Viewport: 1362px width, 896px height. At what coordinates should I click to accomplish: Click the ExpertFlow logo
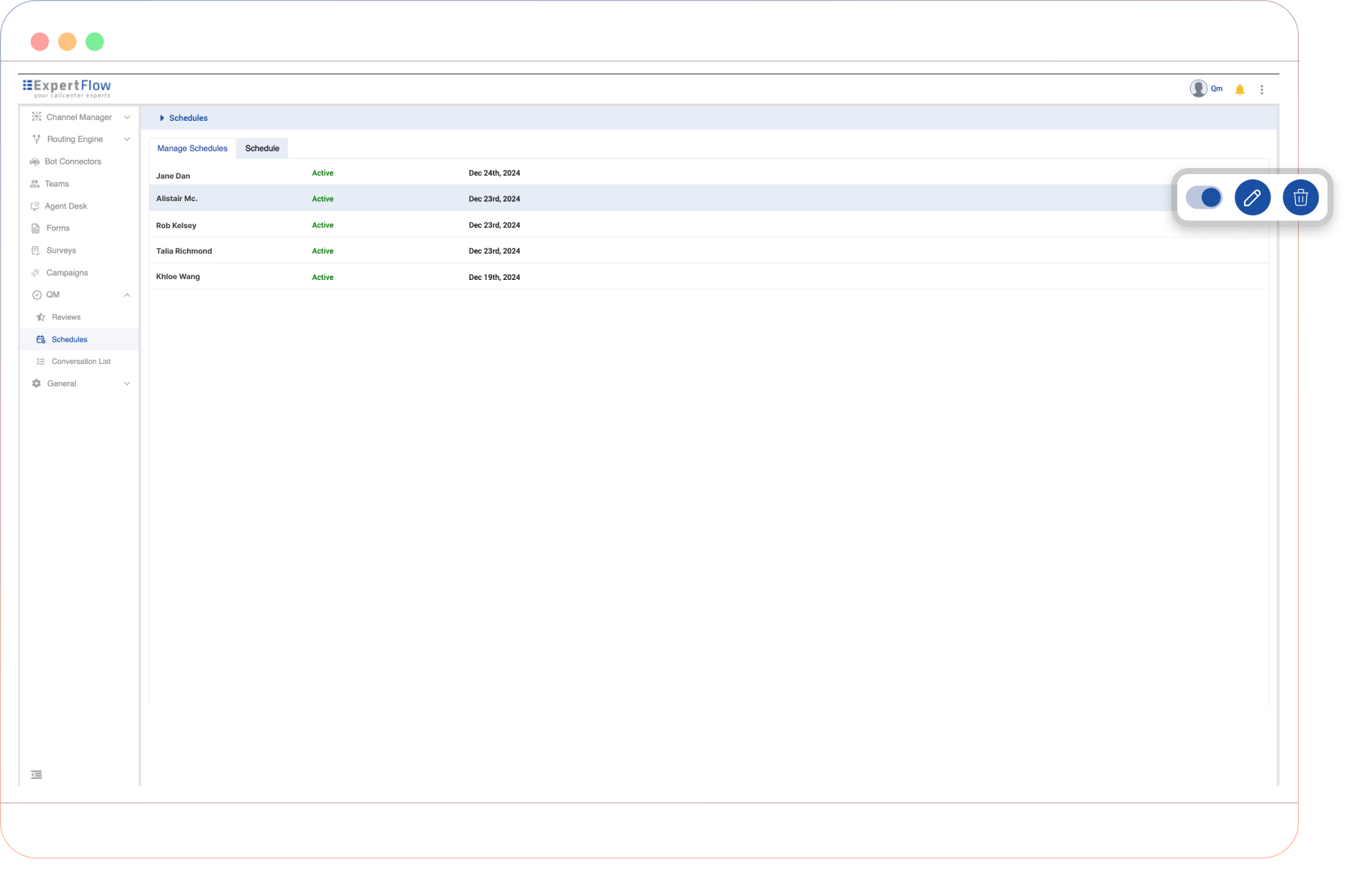[x=67, y=88]
